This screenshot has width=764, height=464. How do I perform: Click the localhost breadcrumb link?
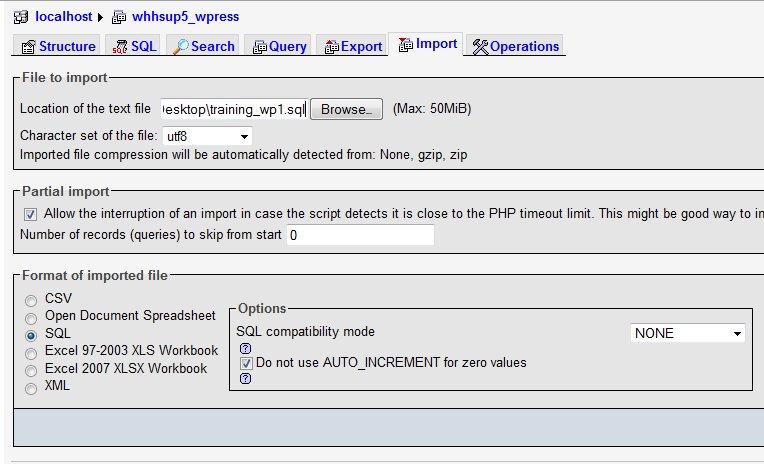point(64,17)
